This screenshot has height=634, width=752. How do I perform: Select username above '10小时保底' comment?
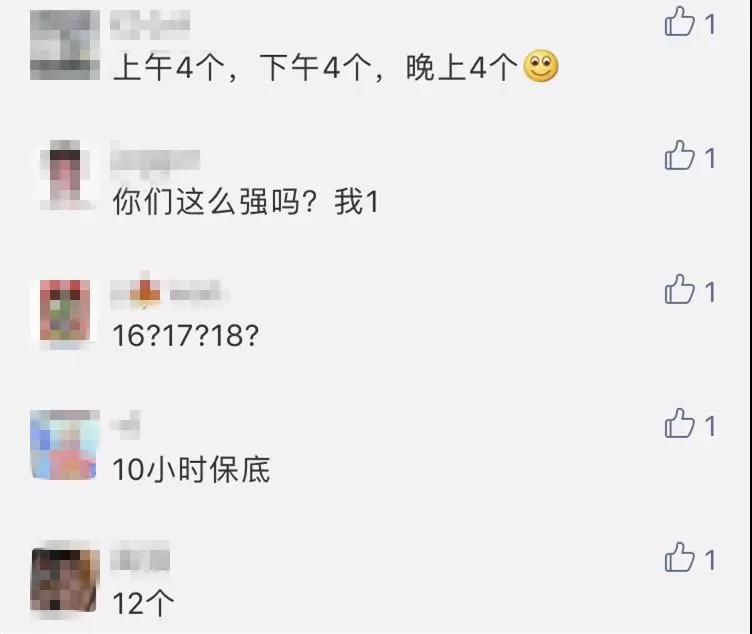click(126, 424)
